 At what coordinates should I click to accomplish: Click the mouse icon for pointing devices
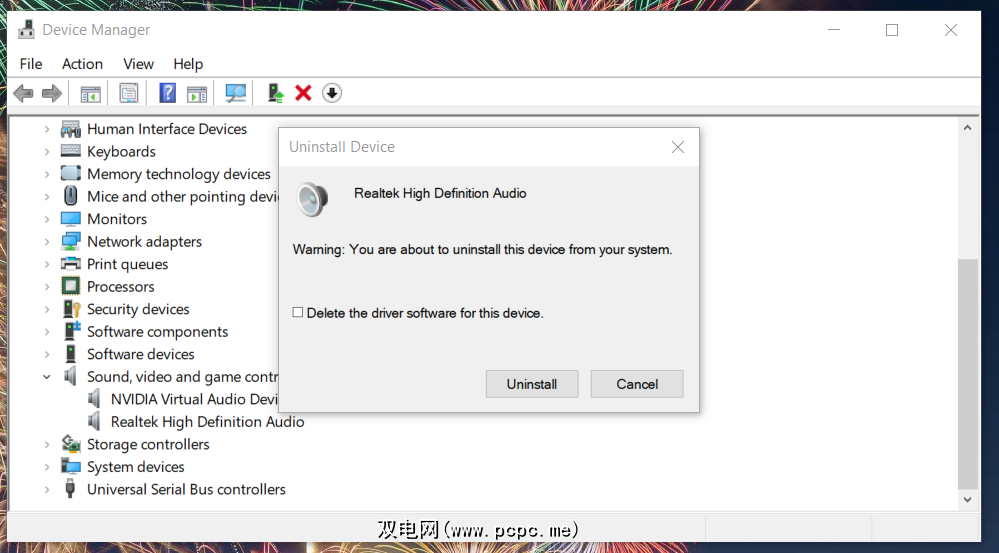(70, 196)
